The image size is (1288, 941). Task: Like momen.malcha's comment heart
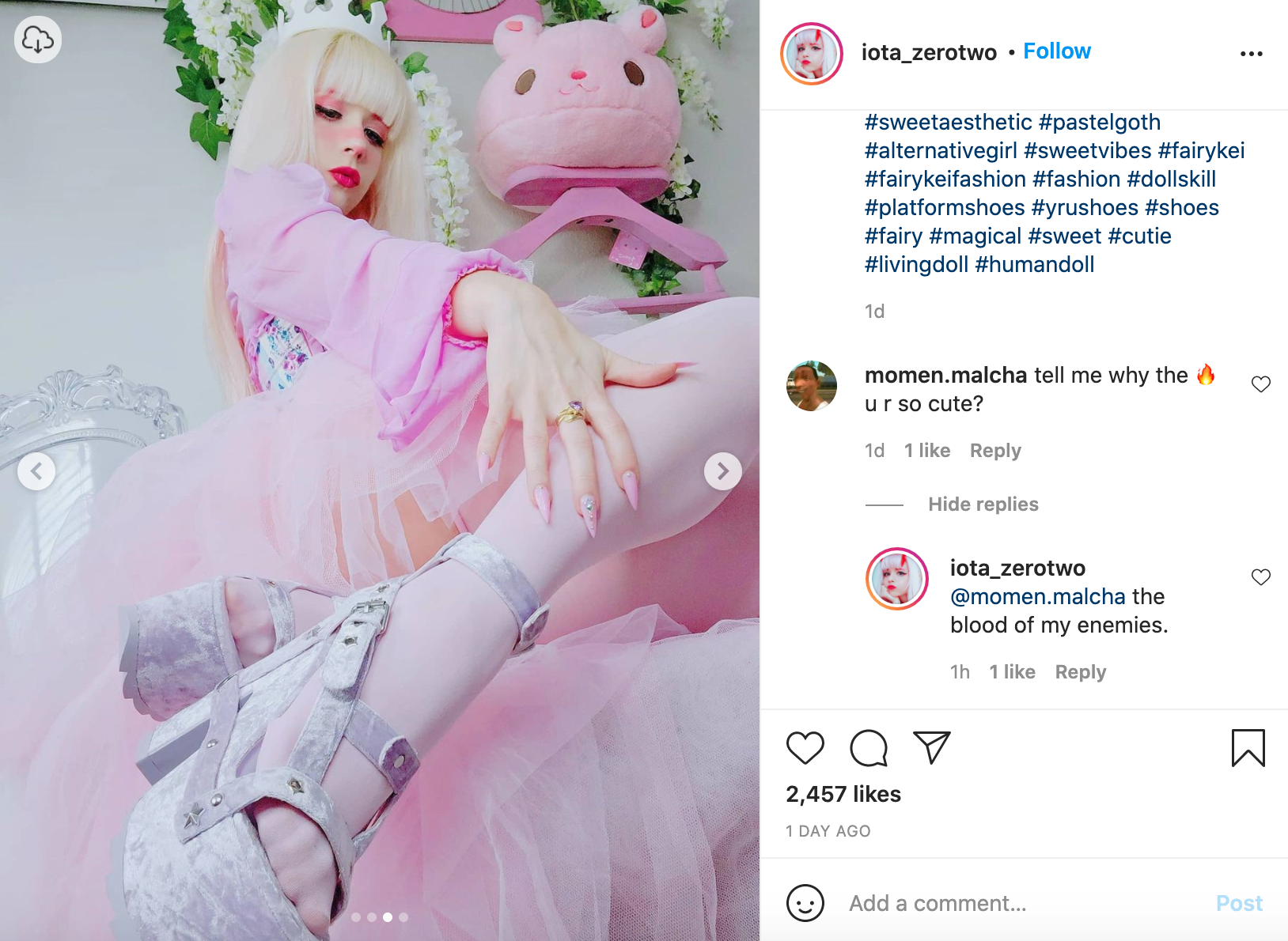coord(1260,384)
